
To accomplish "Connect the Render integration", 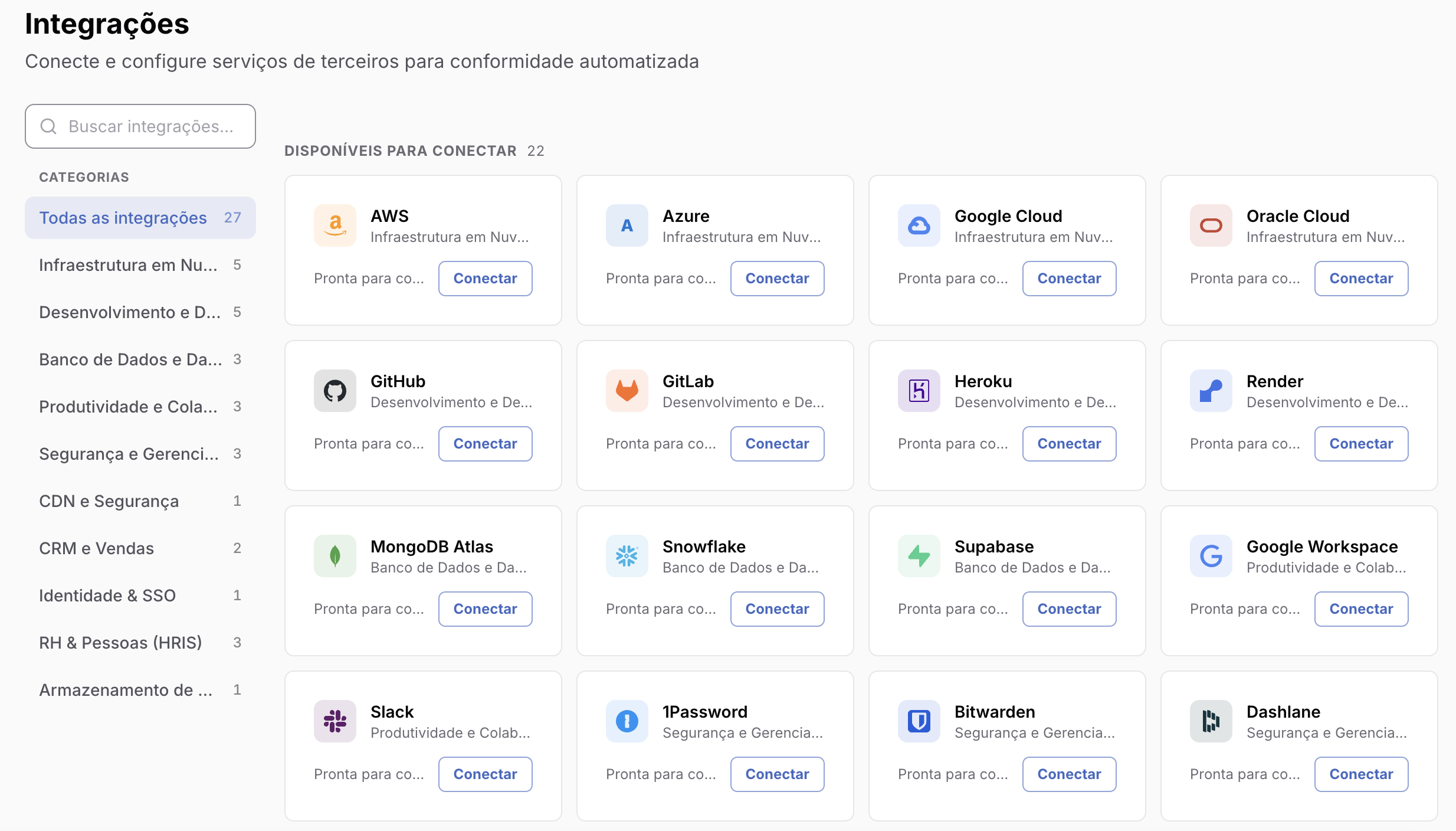I will click(1361, 444).
